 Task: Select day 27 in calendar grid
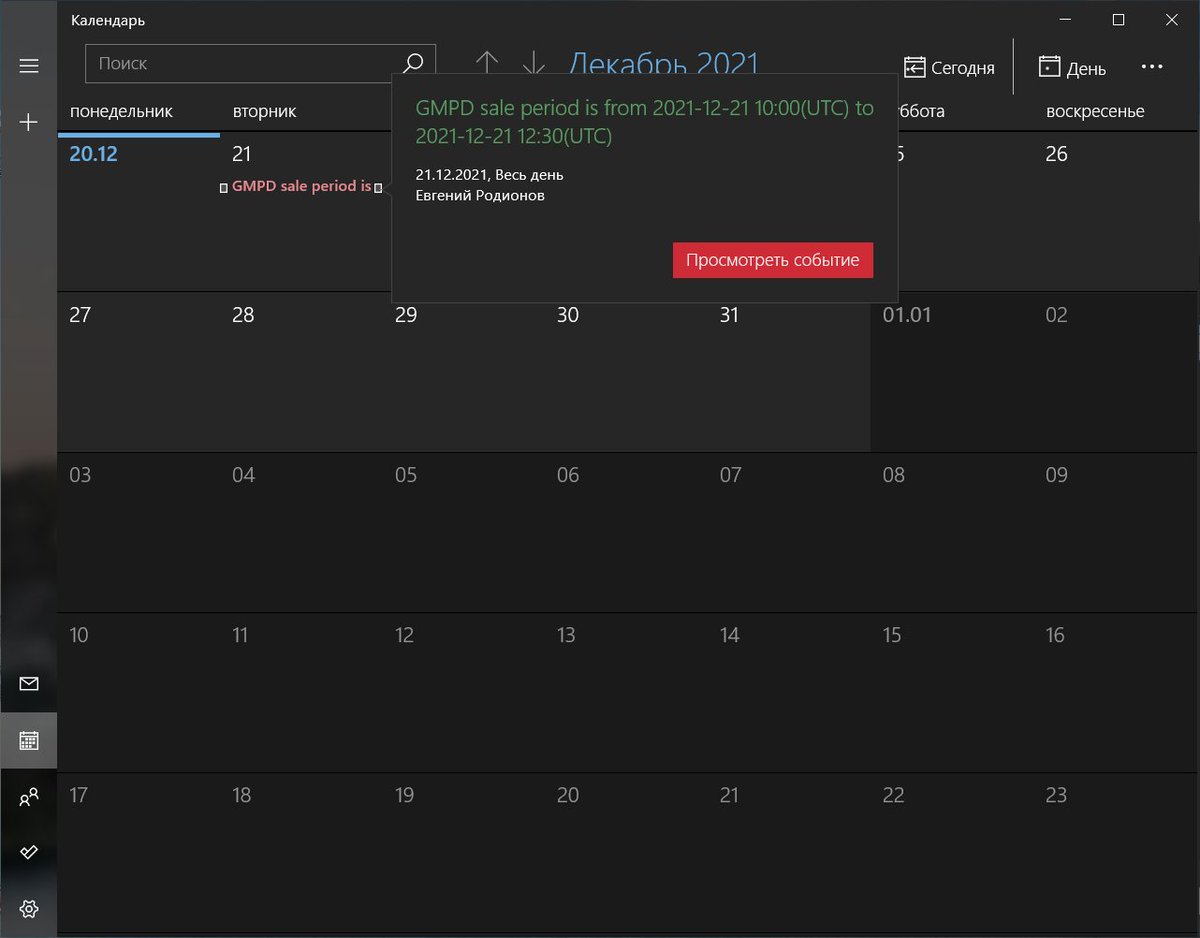(x=80, y=315)
